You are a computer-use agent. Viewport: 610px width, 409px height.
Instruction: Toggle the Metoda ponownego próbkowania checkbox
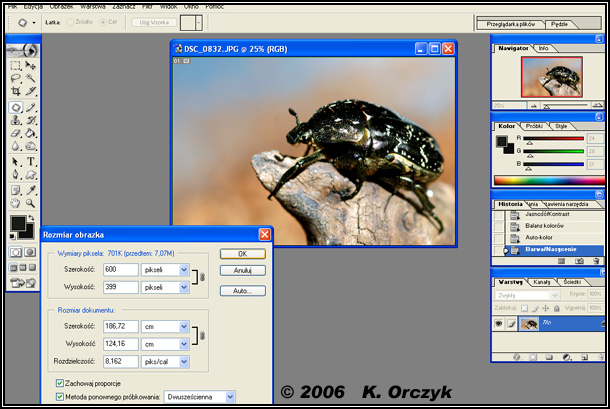59,396
